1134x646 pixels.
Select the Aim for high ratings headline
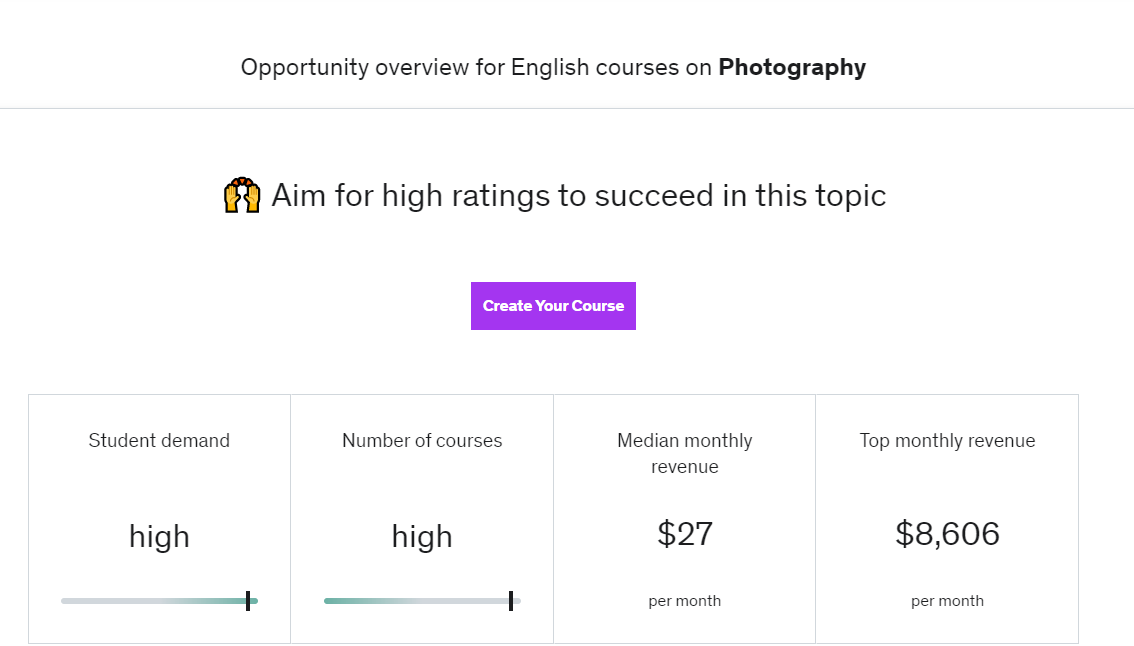(578, 195)
